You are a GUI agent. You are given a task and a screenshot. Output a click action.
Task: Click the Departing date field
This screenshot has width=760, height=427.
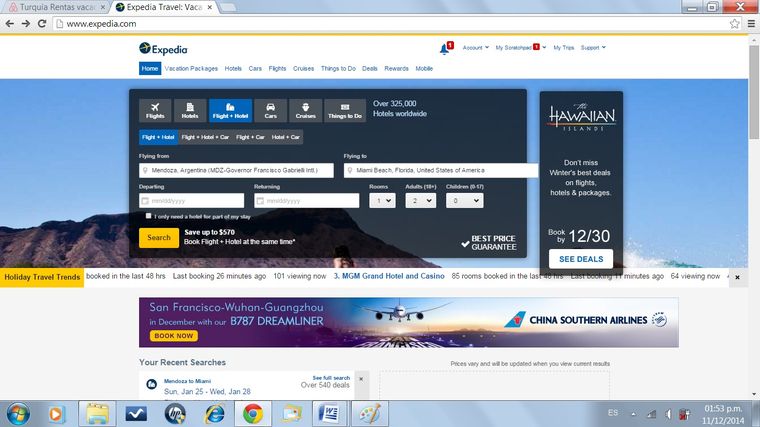[x=189, y=200]
